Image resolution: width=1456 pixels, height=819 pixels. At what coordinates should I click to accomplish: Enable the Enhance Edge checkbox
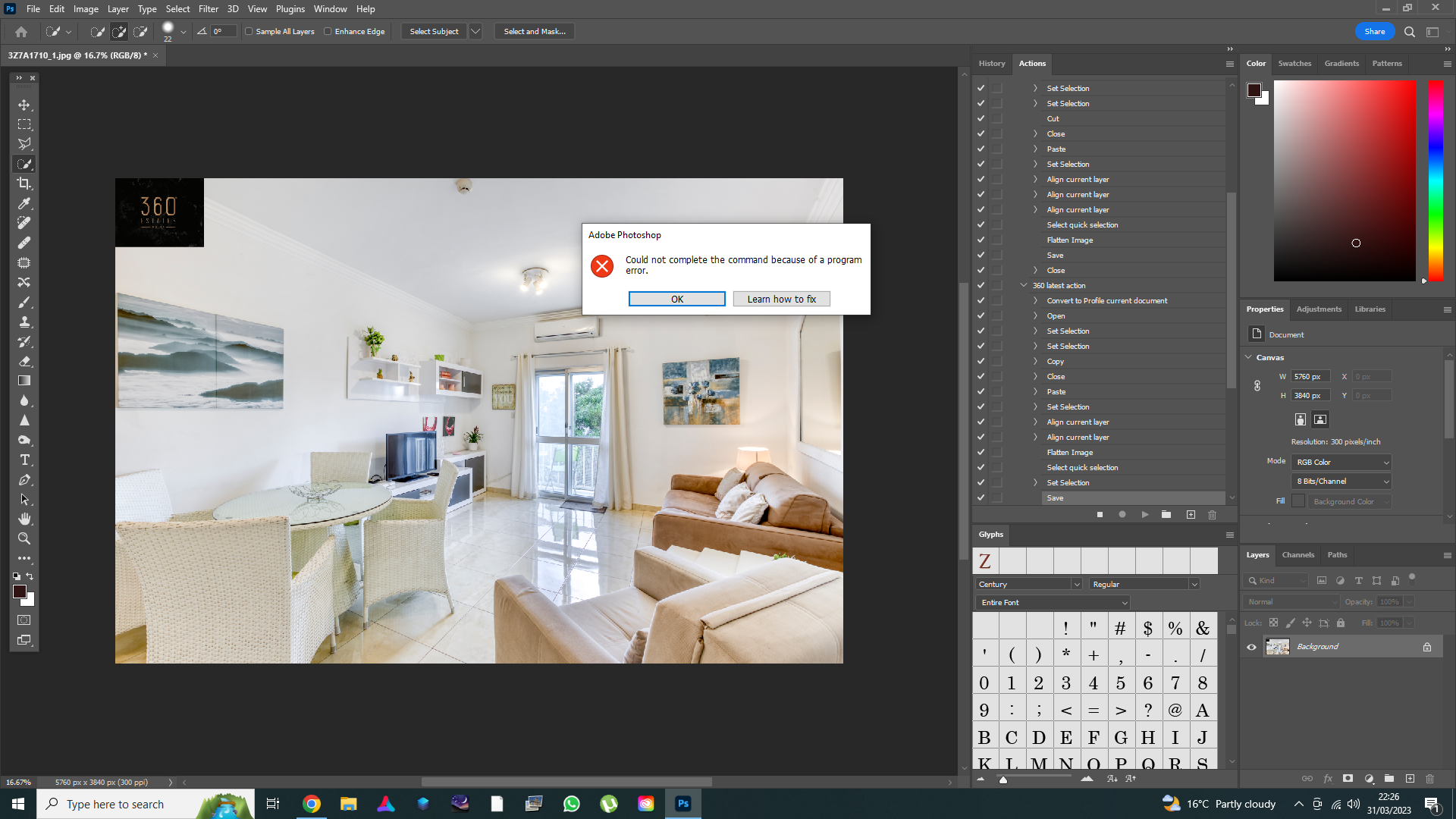pyautogui.click(x=328, y=32)
